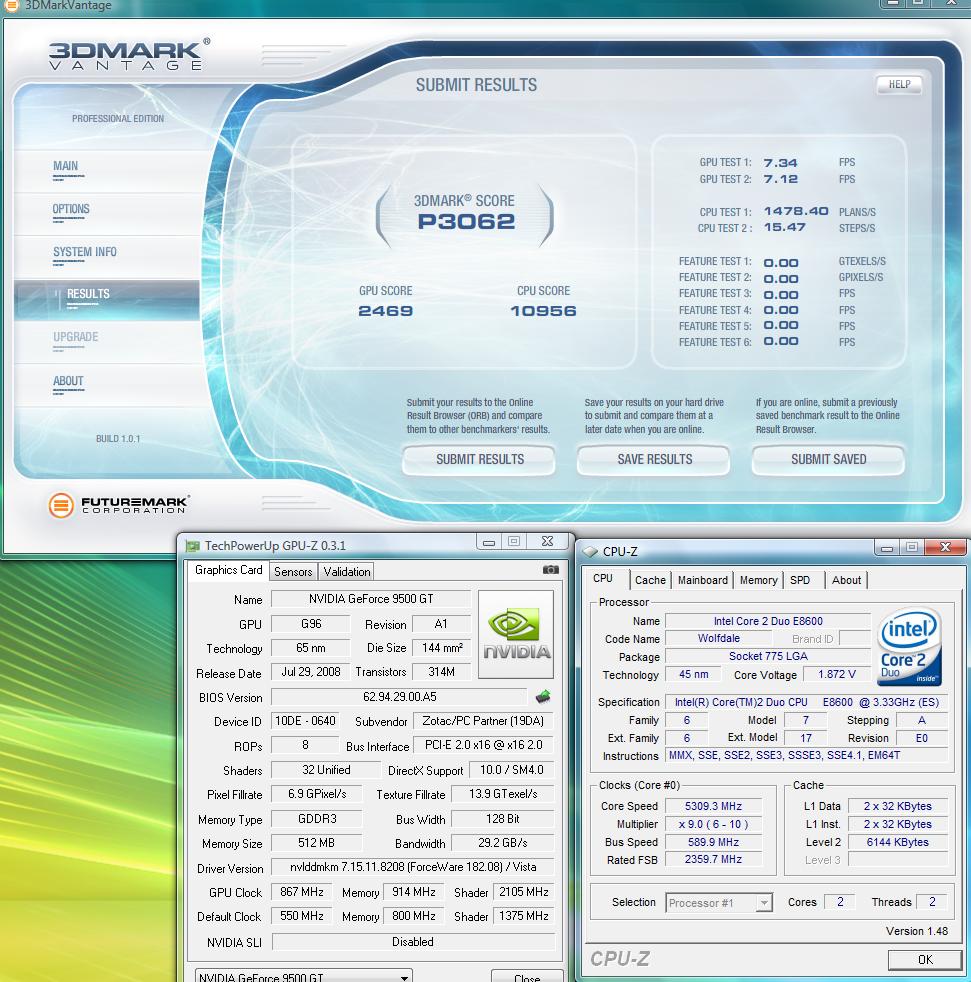Click Close button in GPU-Z
971x982 pixels.
tap(527, 977)
